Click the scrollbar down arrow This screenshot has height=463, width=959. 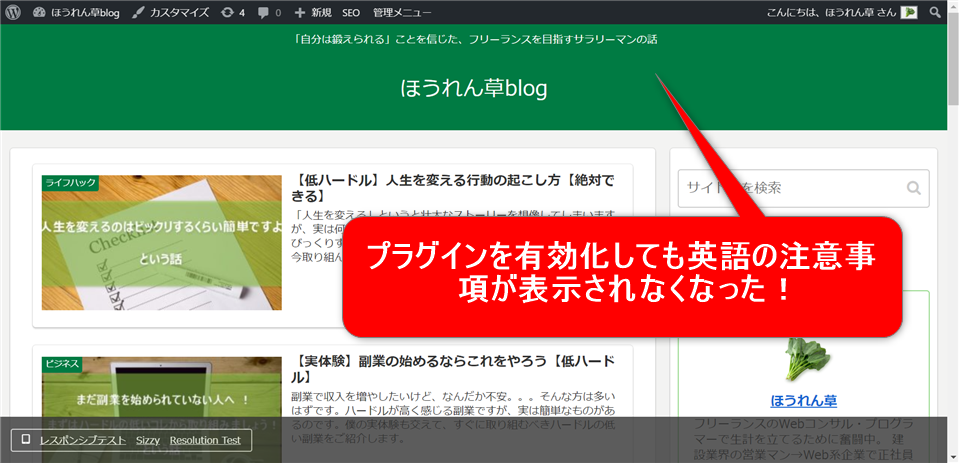coord(953,457)
